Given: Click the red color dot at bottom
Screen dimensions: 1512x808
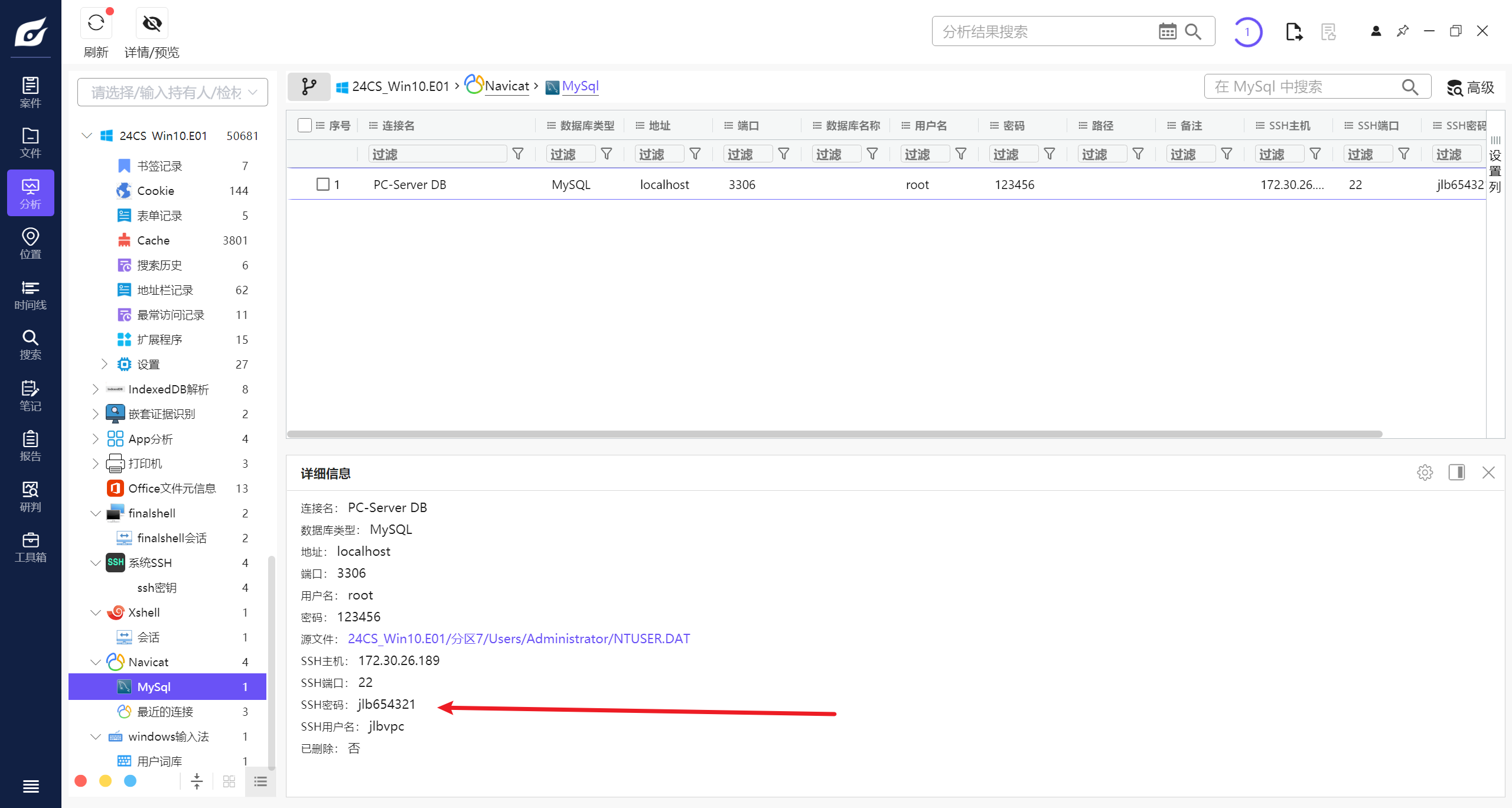Looking at the screenshot, I should [81, 781].
